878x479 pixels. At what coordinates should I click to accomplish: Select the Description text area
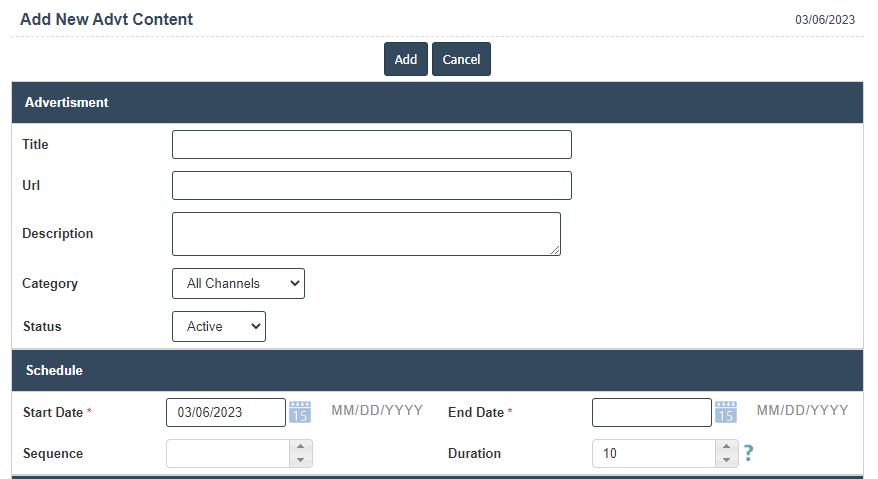pos(366,234)
